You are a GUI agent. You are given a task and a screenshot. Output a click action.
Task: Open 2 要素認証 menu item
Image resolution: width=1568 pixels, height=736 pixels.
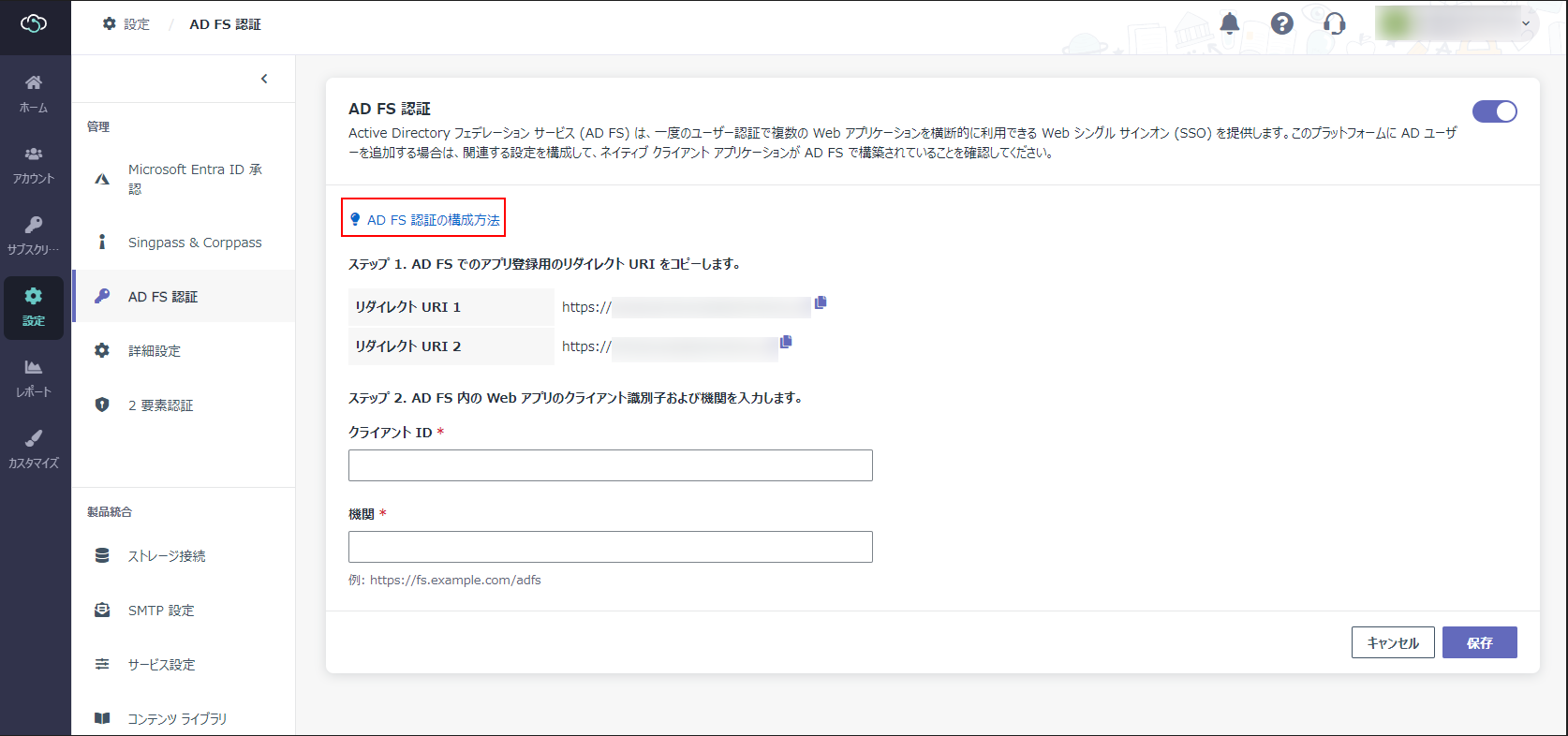click(x=184, y=405)
